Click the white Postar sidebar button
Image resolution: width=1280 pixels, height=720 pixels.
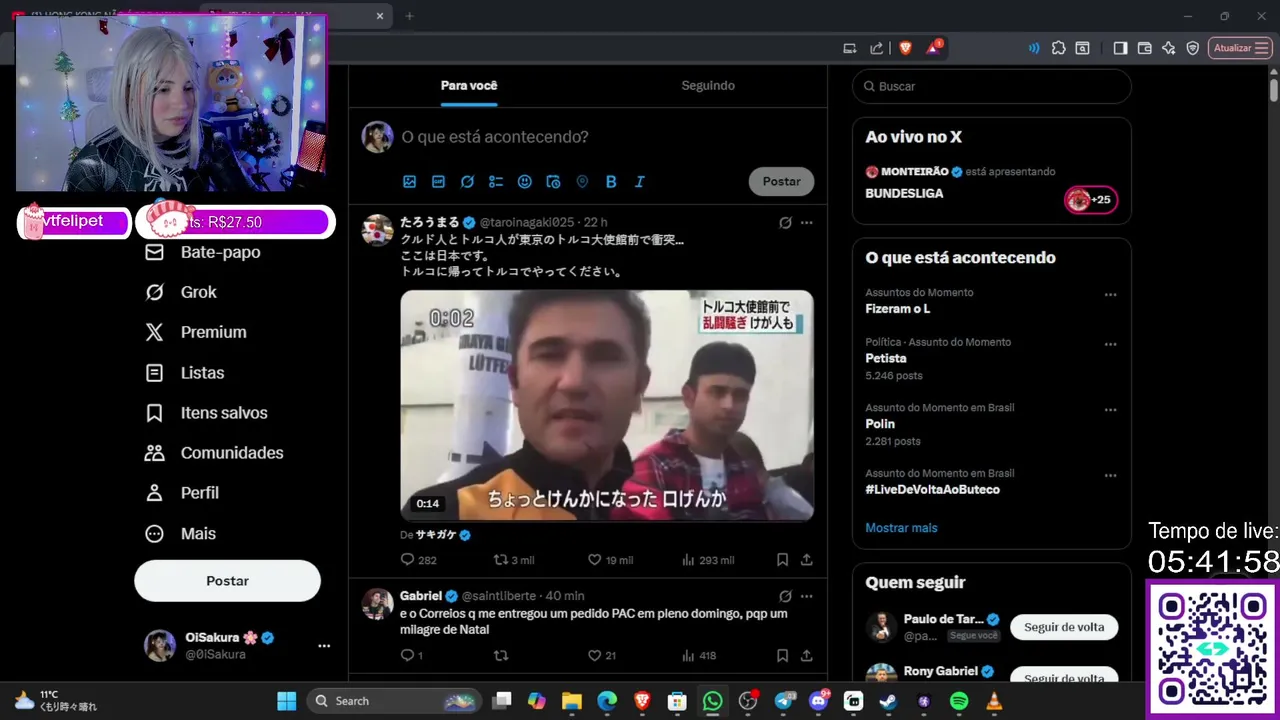(227, 581)
